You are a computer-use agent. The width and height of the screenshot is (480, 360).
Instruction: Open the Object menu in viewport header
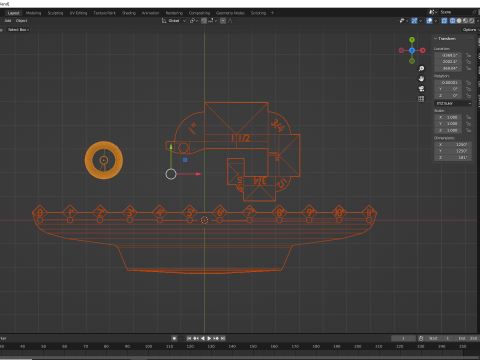[21, 21]
